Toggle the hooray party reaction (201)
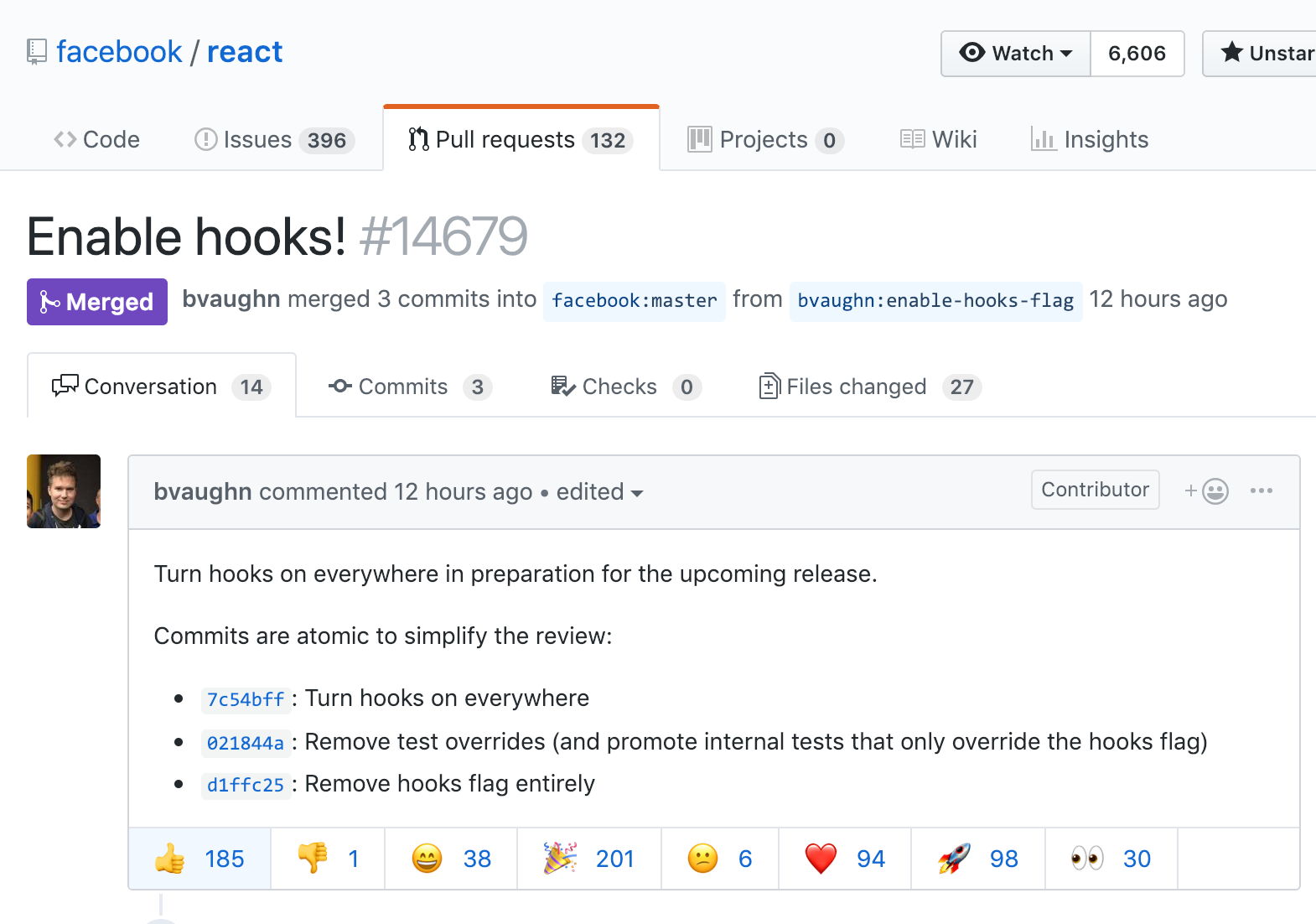Screen dimensions: 1316x924 589,859
